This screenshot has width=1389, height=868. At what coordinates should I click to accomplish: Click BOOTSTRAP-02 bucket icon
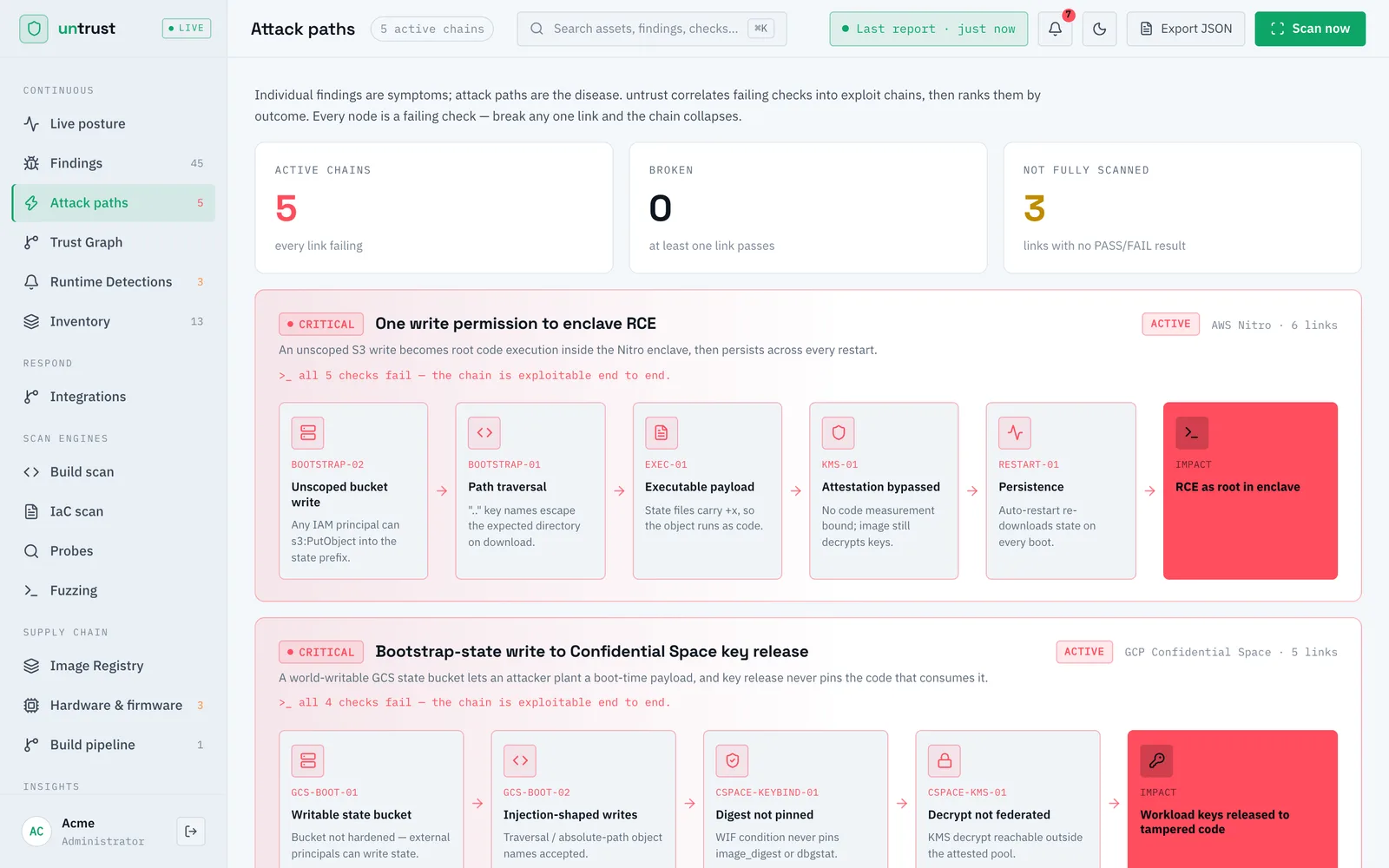pos(308,432)
